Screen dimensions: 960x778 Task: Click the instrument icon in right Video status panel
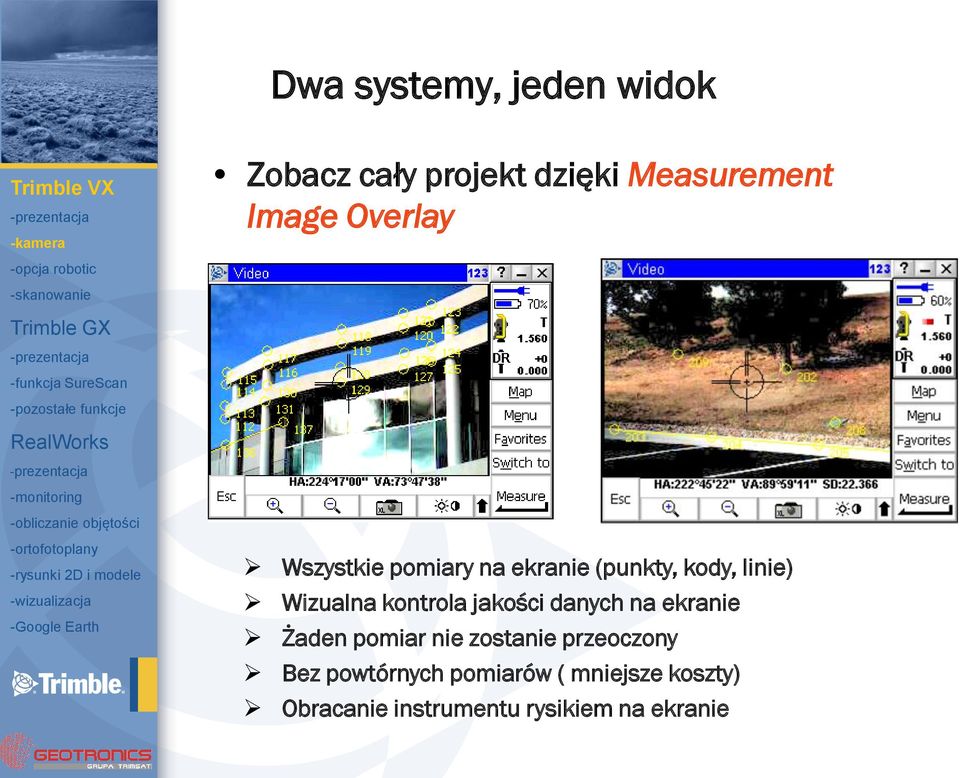[904, 326]
